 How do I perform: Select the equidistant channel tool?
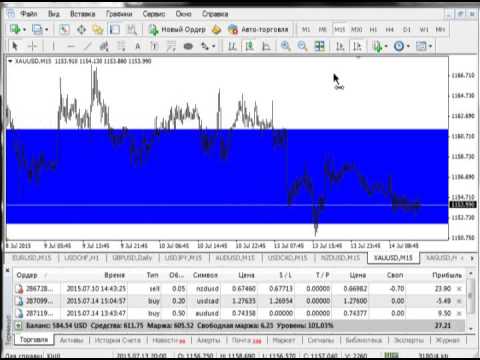coord(104,46)
